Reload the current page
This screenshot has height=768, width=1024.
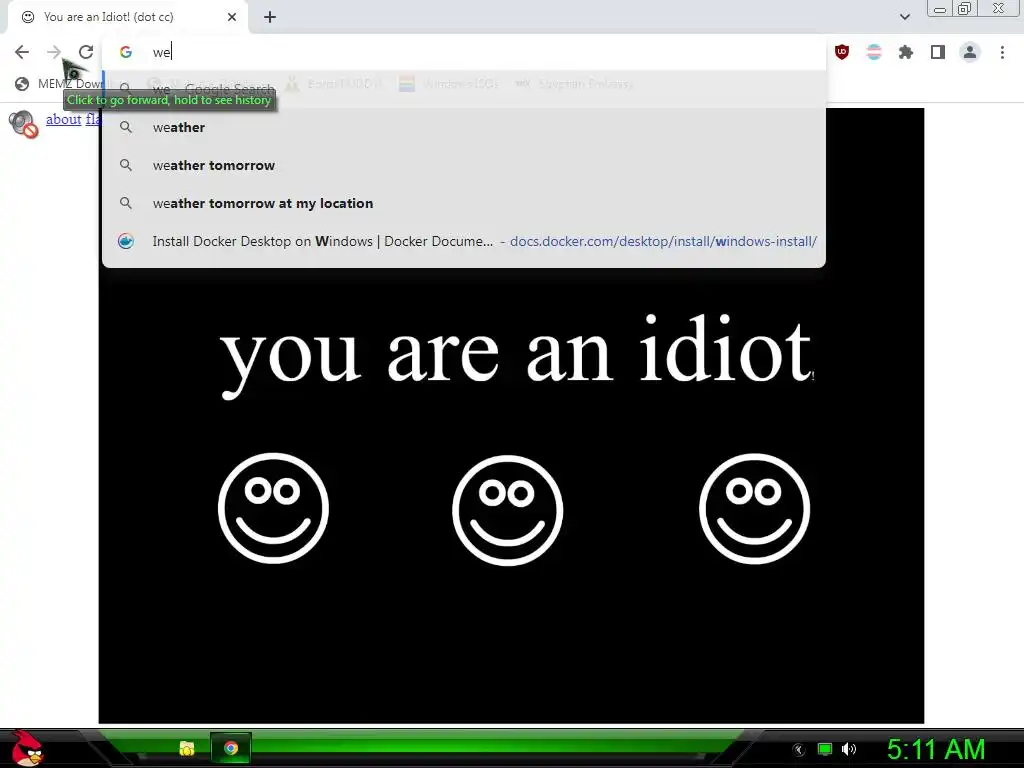tap(86, 52)
